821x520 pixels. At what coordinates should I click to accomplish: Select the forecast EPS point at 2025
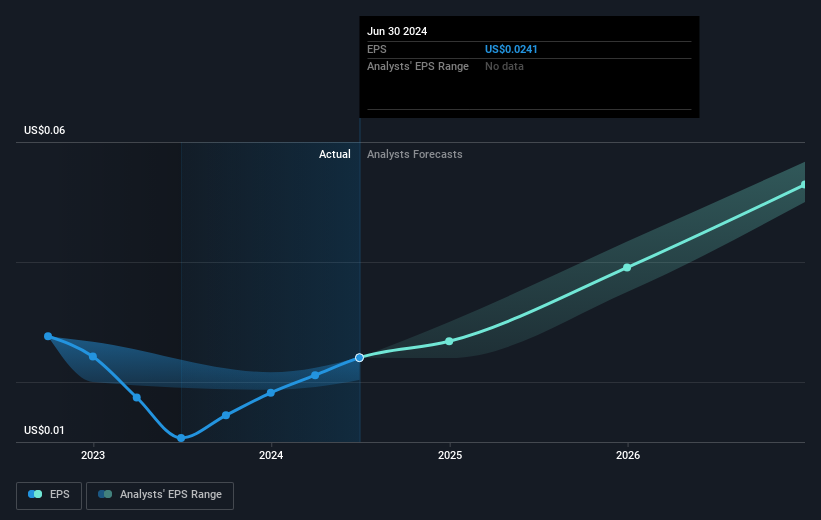click(449, 341)
